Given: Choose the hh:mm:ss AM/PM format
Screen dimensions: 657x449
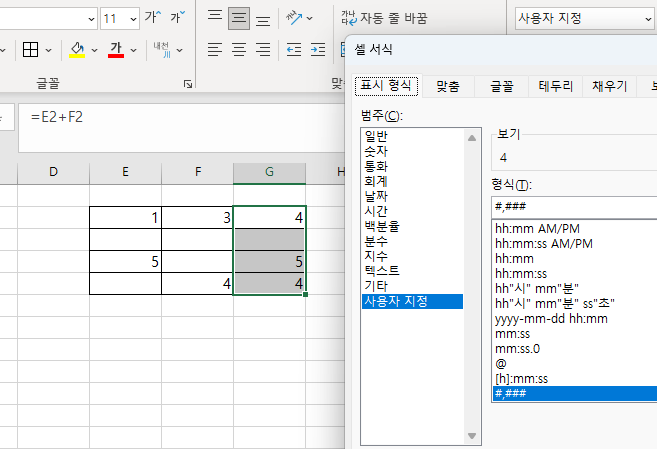Looking at the screenshot, I should point(575,244).
